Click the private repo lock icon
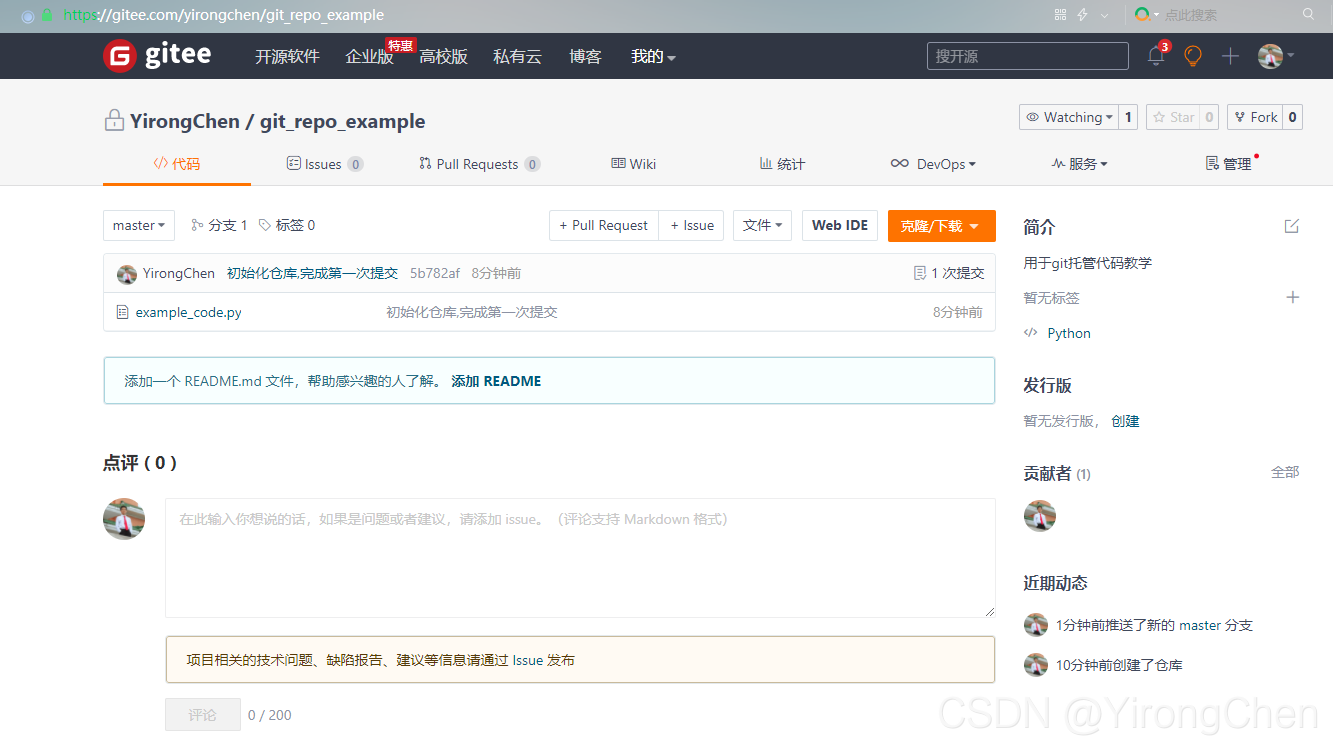This screenshot has height=745, width=1333. 114,121
